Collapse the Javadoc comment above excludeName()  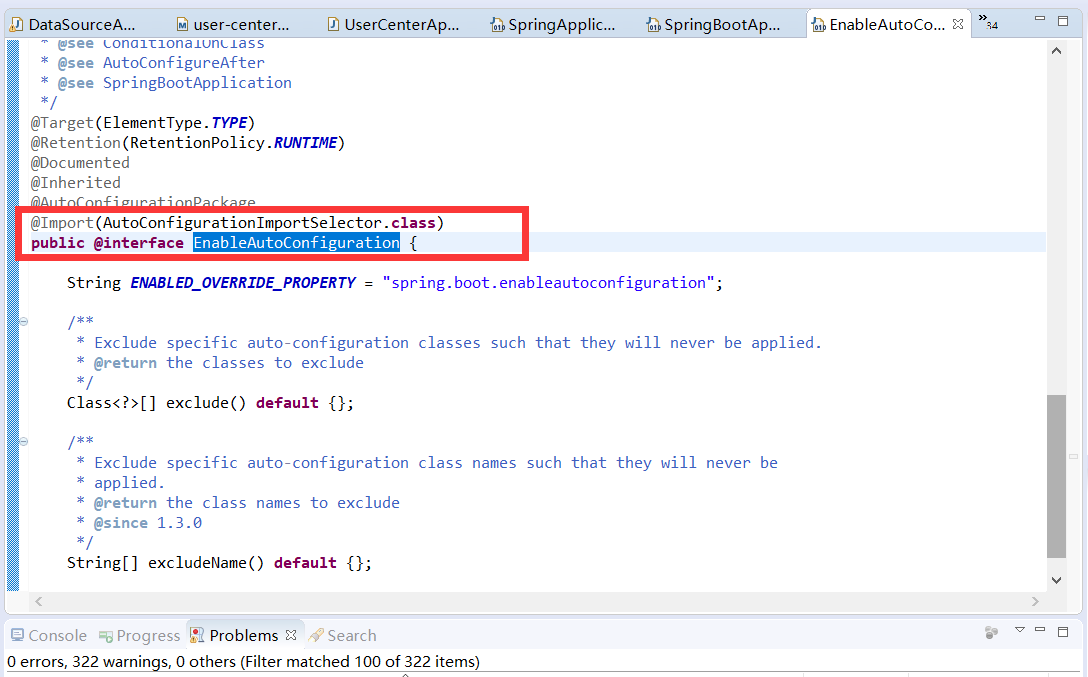pos(24,441)
